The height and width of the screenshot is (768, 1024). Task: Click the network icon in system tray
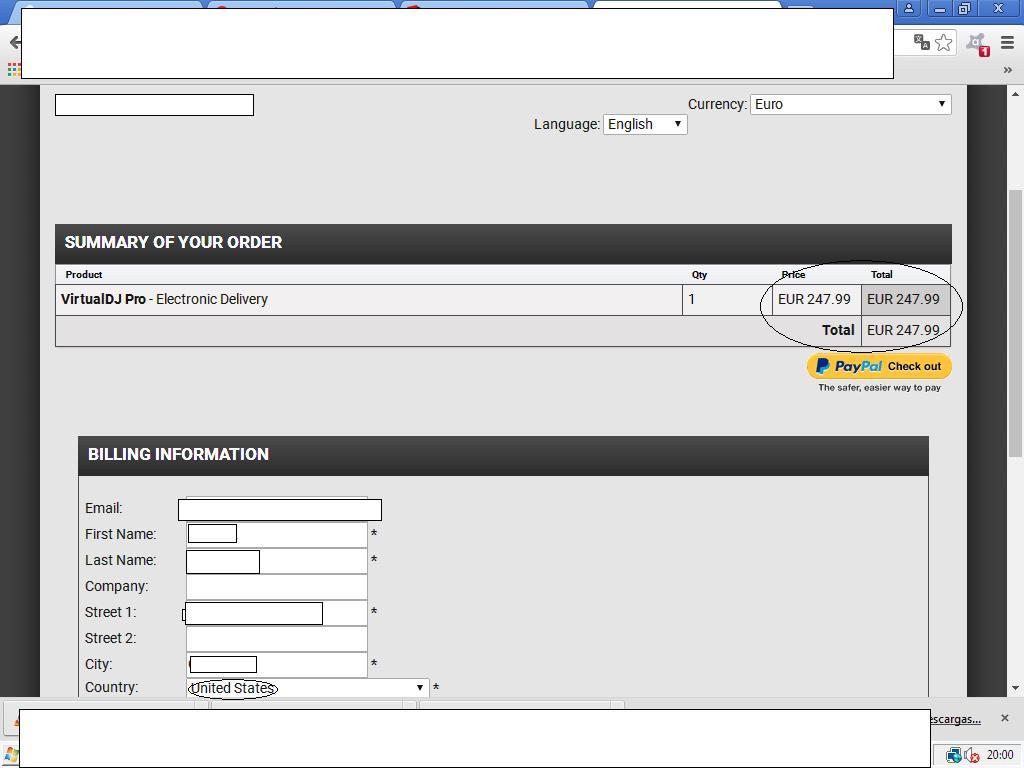coord(954,756)
